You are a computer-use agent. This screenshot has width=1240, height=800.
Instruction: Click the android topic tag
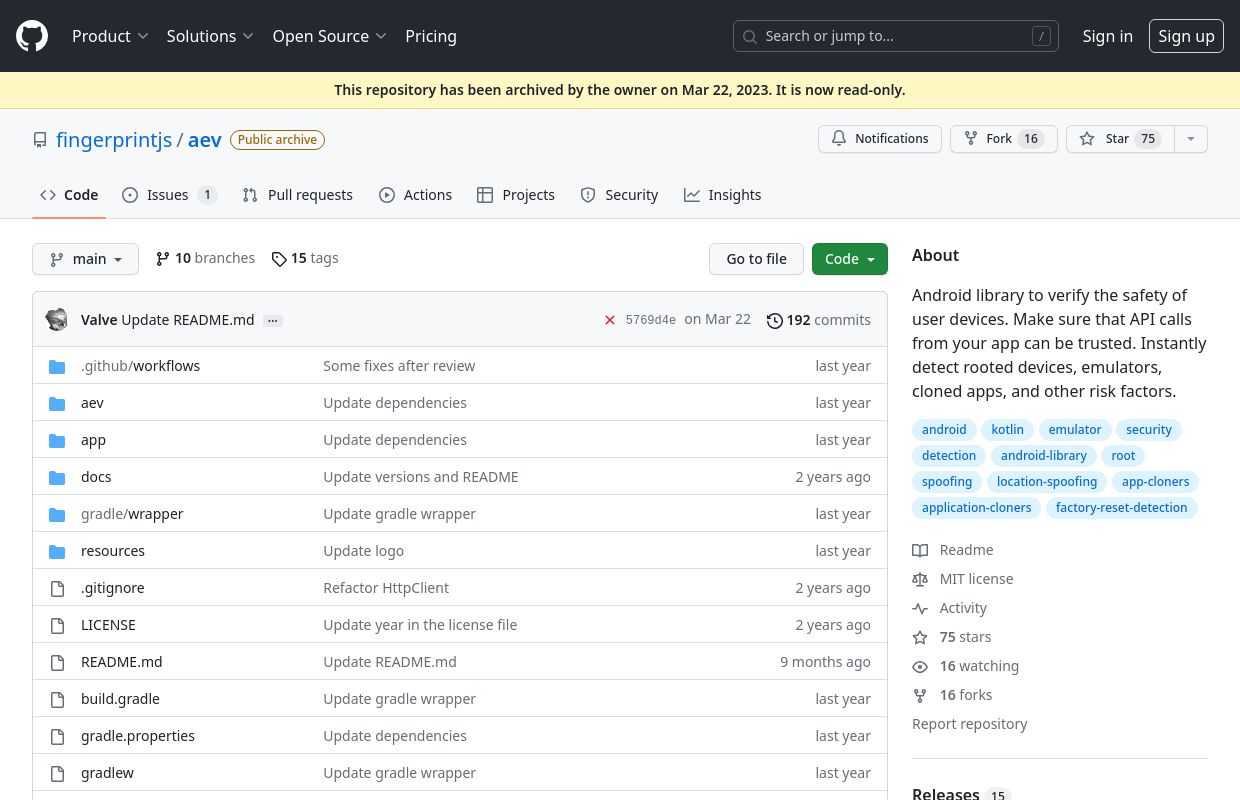[x=944, y=430]
